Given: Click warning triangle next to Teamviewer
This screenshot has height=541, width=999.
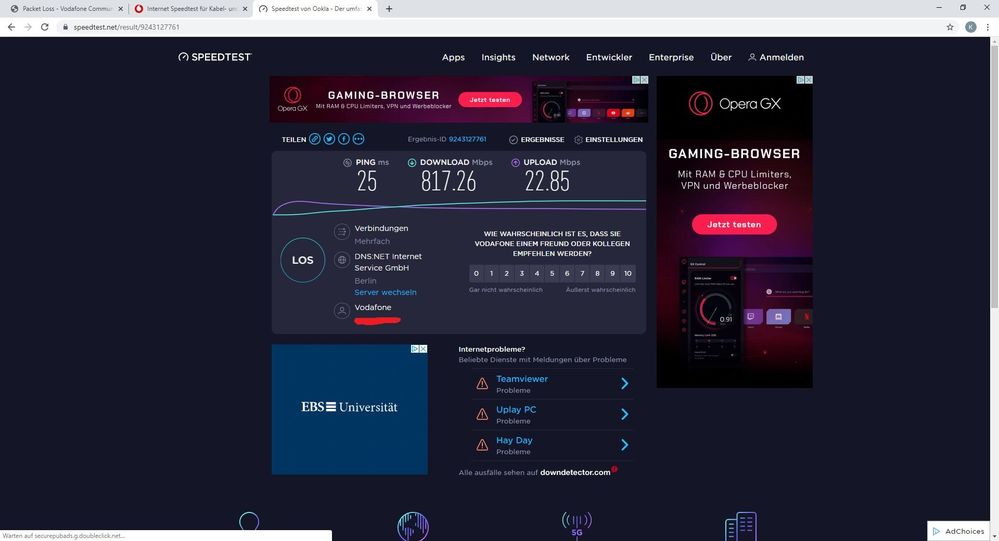Looking at the screenshot, I should [x=482, y=384].
